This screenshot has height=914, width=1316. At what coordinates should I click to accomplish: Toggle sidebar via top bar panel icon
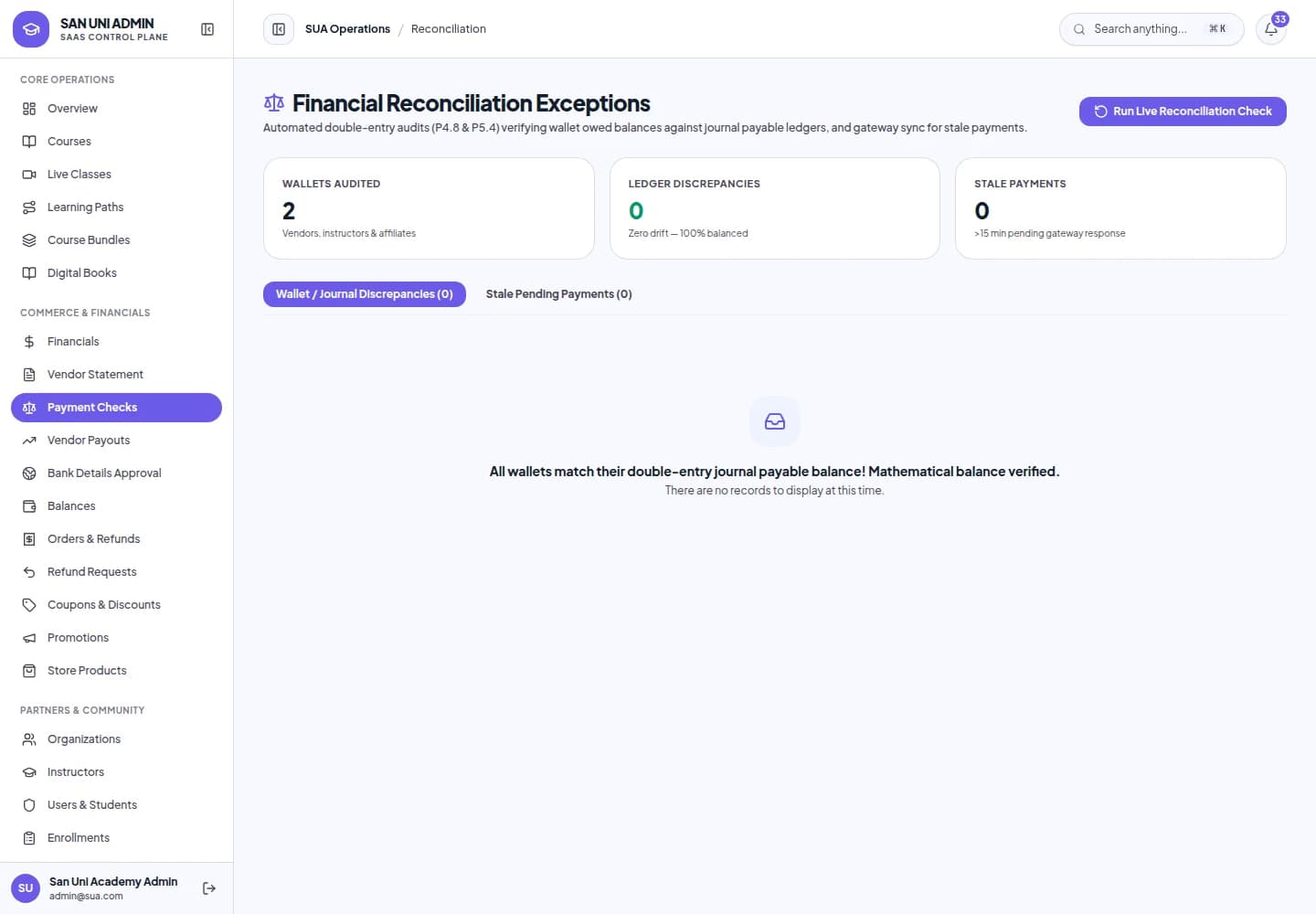tap(279, 29)
